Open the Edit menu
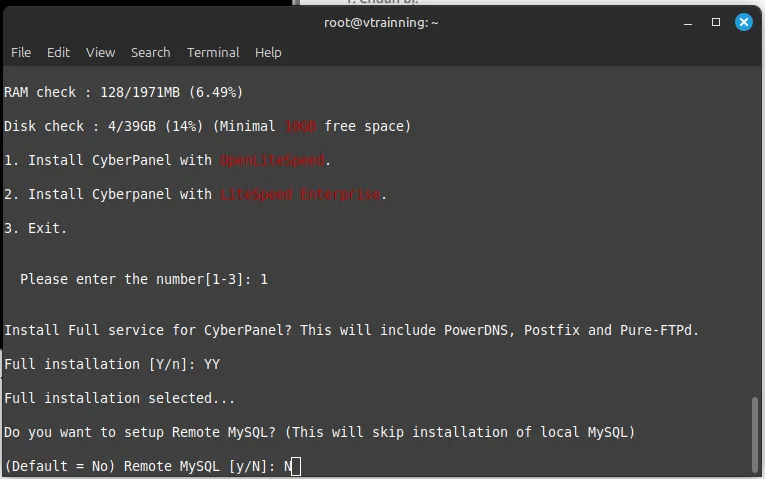Image resolution: width=765 pixels, height=479 pixels. (58, 52)
